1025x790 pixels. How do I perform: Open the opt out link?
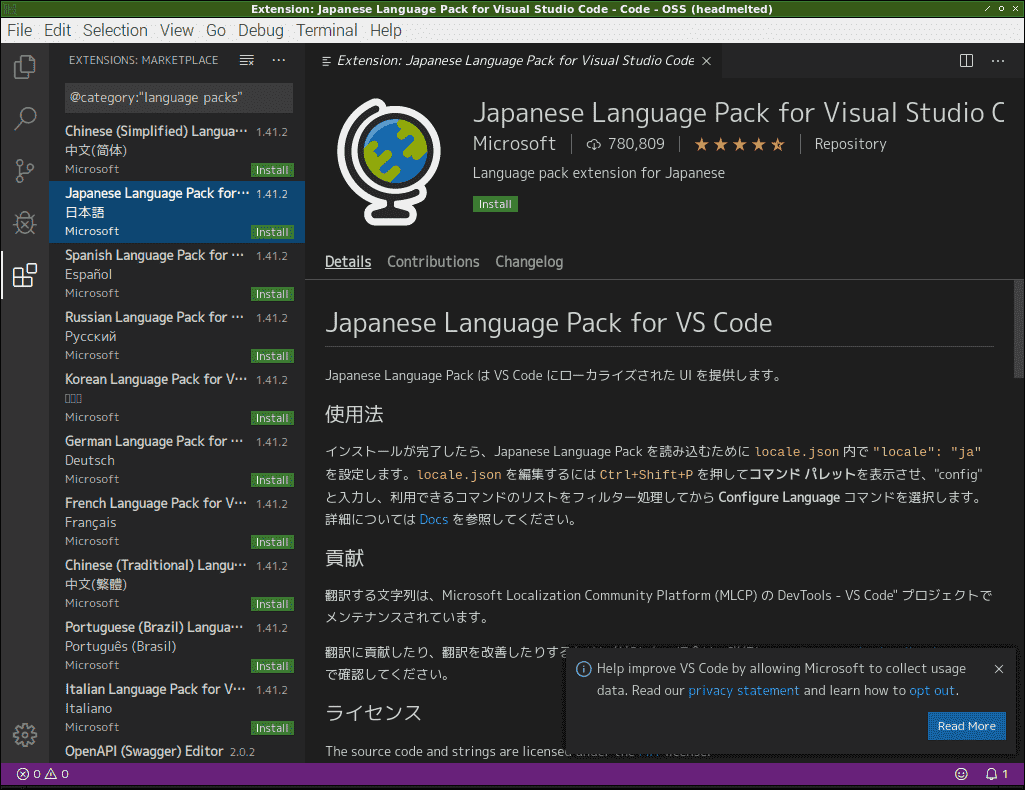pyautogui.click(x=932, y=691)
